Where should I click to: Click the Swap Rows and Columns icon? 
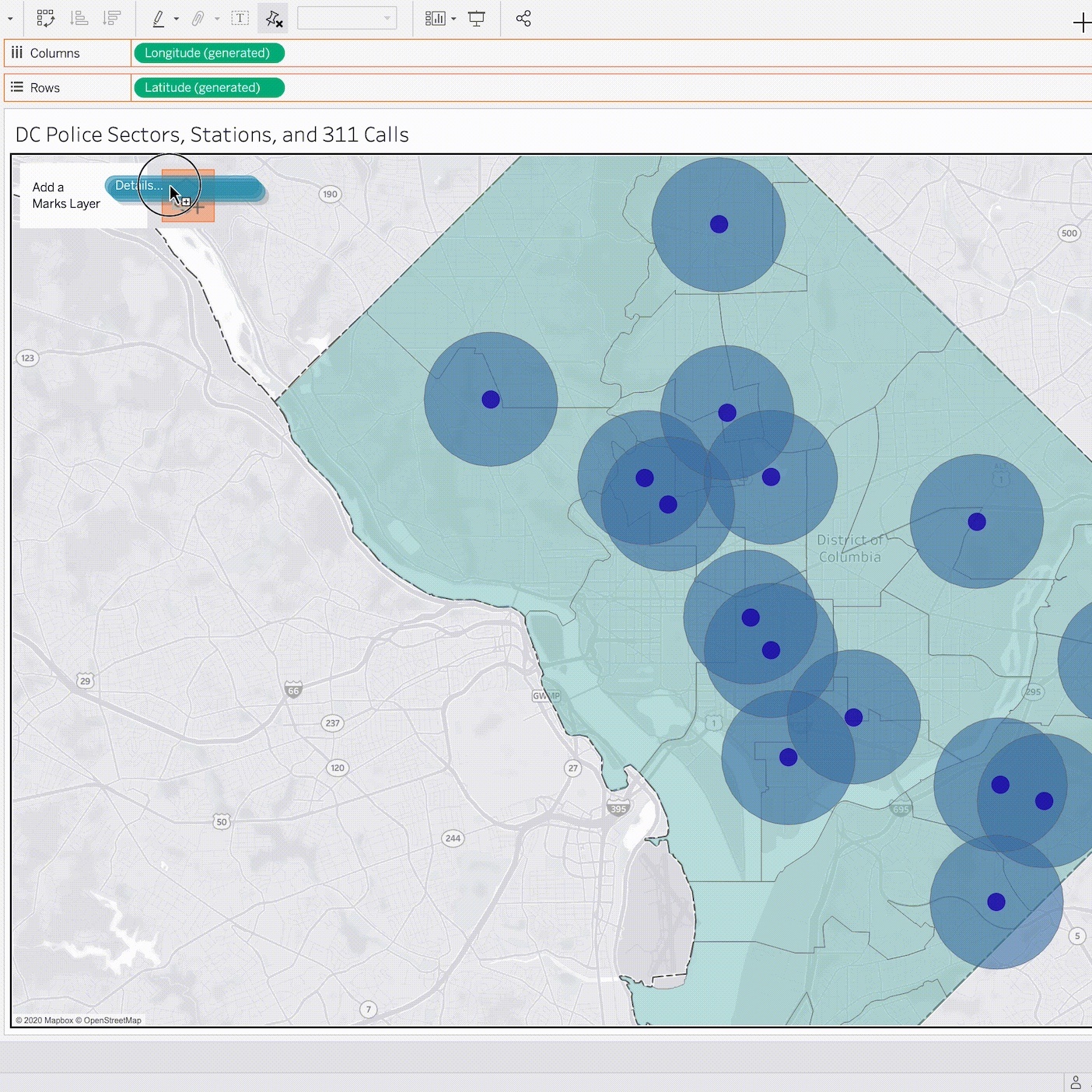[45, 19]
